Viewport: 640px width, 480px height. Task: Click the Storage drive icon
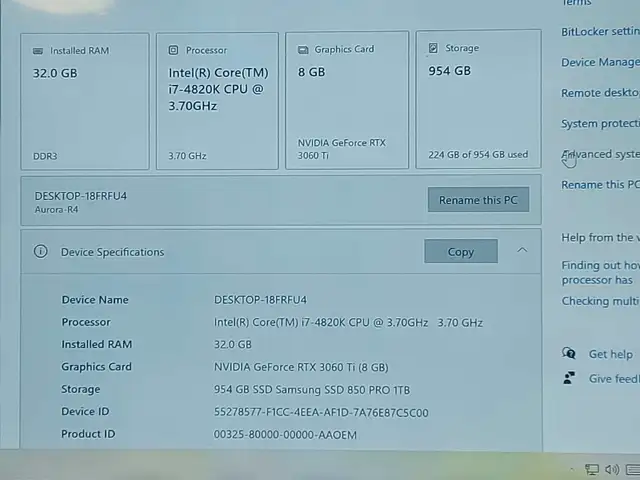433,48
